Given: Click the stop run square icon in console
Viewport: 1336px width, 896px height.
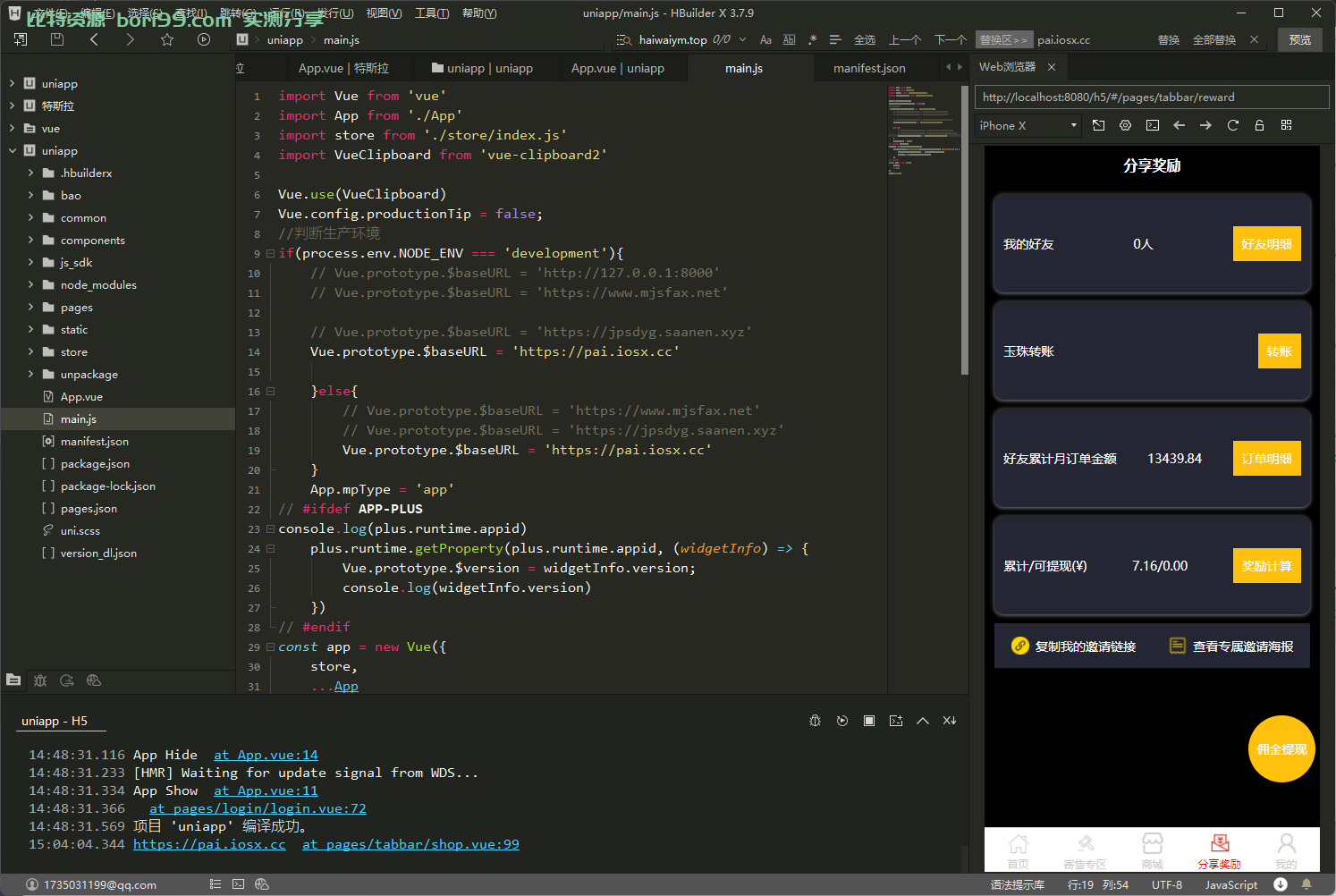Looking at the screenshot, I should [869, 721].
